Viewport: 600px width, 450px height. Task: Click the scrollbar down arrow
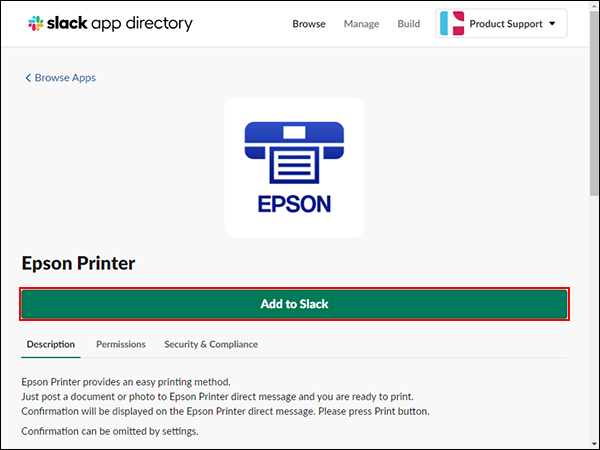click(594, 445)
